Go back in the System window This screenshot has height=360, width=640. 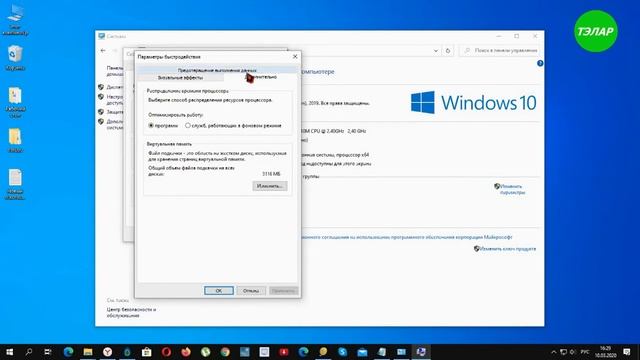(103, 51)
